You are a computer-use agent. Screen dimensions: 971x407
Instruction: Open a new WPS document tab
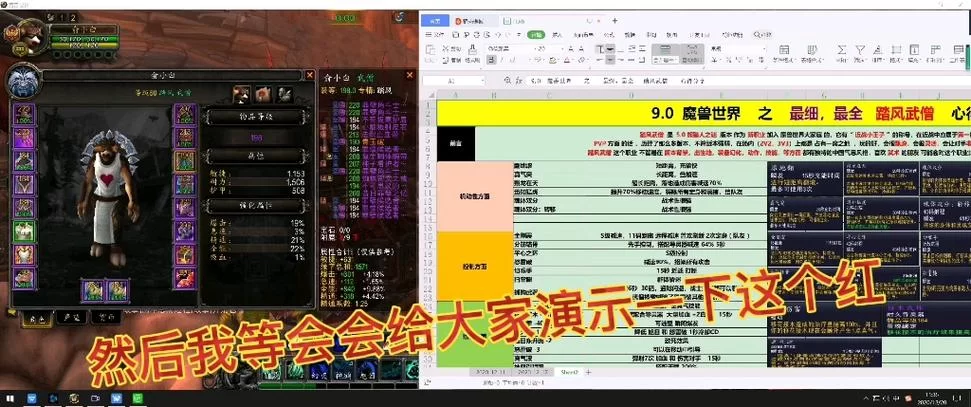615,20
